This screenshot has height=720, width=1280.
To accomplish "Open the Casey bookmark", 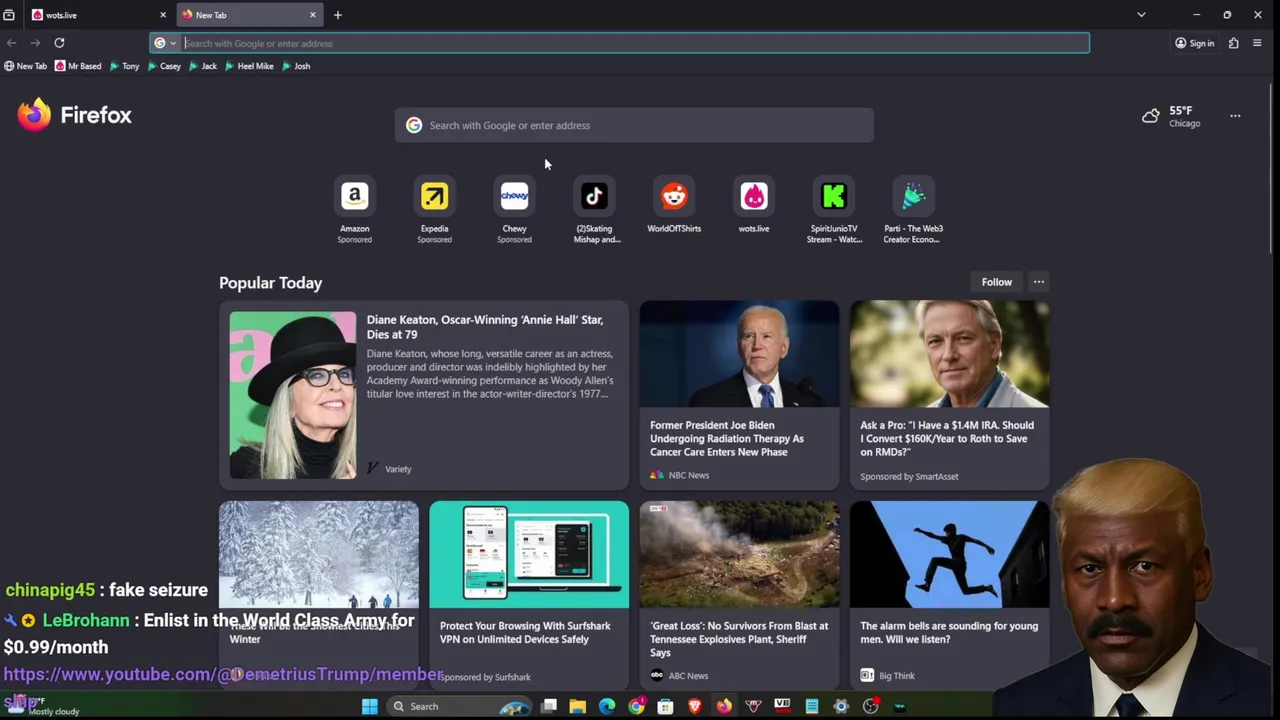I will point(163,66).
